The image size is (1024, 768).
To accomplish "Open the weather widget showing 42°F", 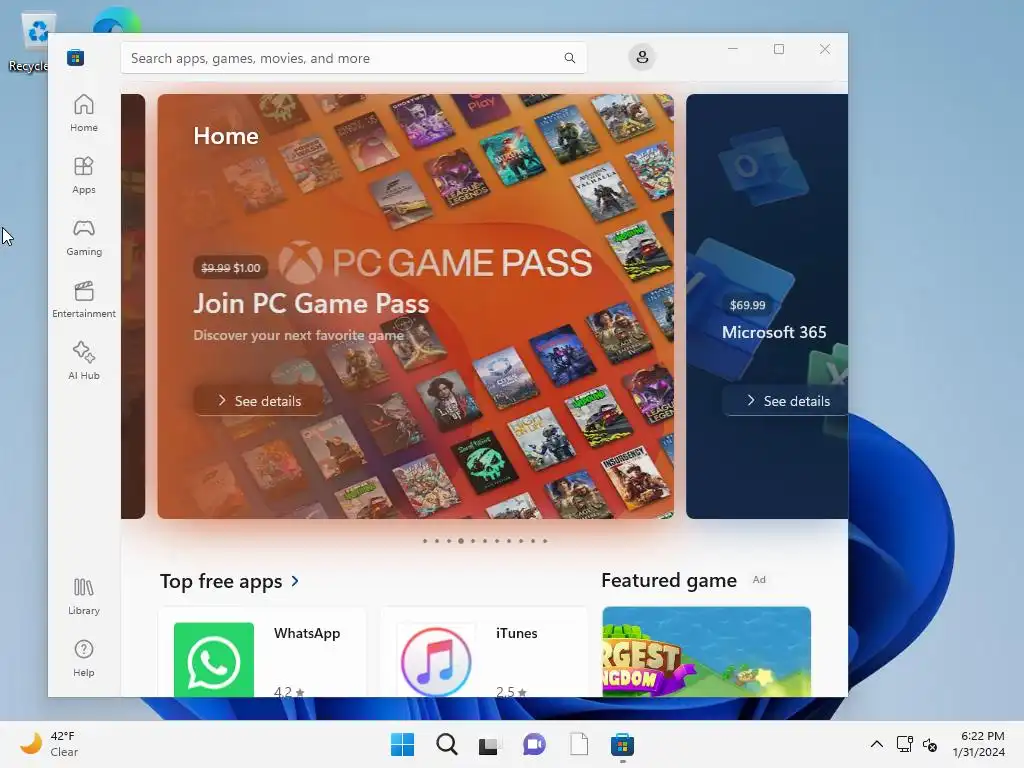I will click(49, 744).
